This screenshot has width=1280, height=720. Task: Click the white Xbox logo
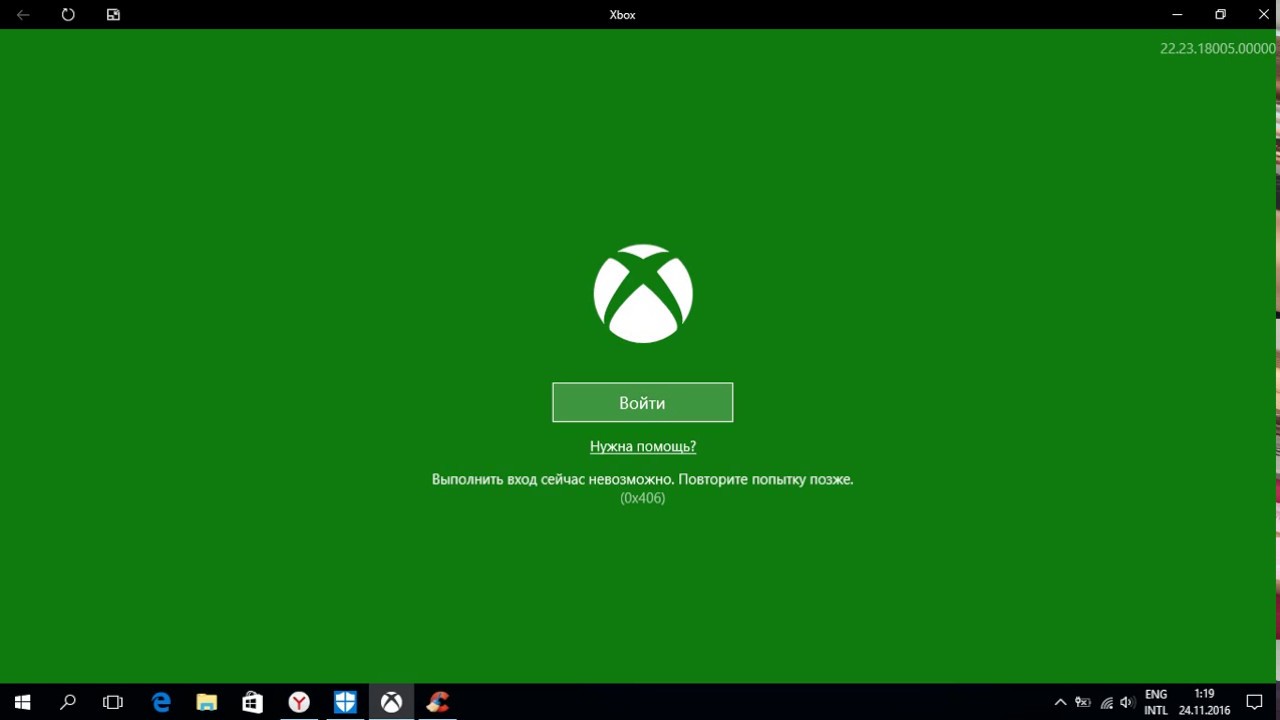click(643, 294)
